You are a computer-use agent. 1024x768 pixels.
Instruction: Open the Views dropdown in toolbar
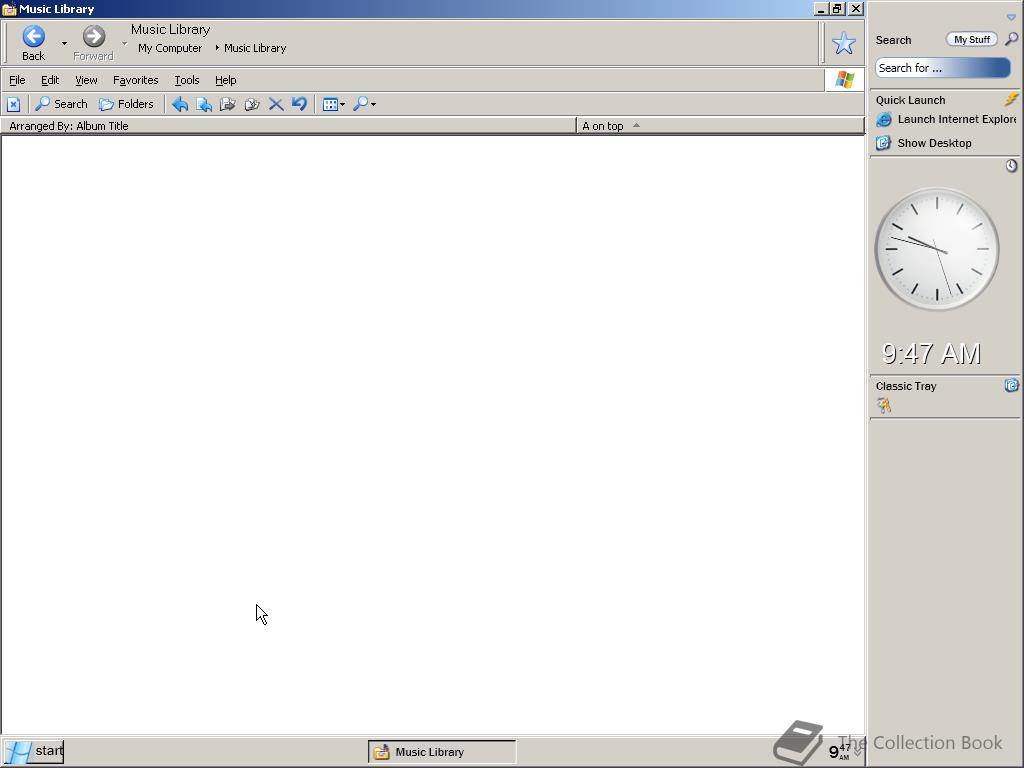pyautogui.click(x=334, y=104)
